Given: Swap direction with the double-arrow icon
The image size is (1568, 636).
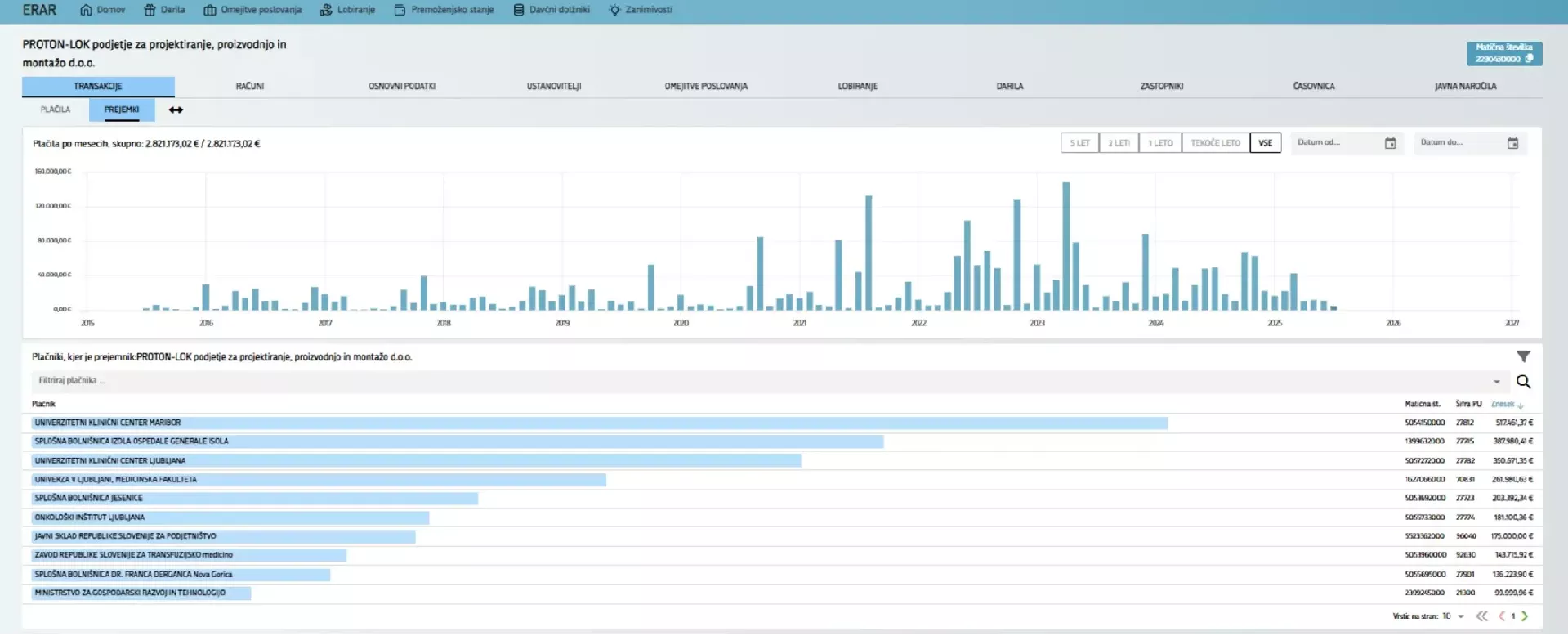Looking at the screenshot, I should [x=176, y=110].
